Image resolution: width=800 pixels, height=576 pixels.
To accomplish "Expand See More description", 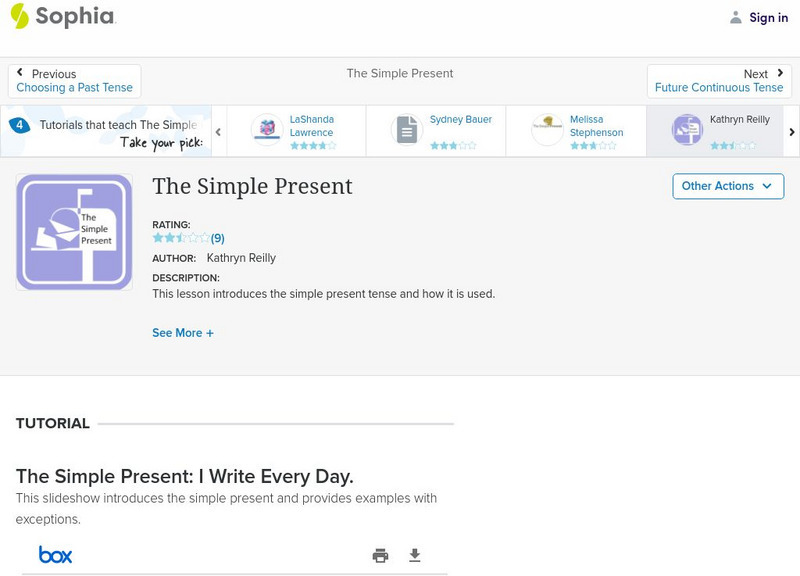I will 183,333.
